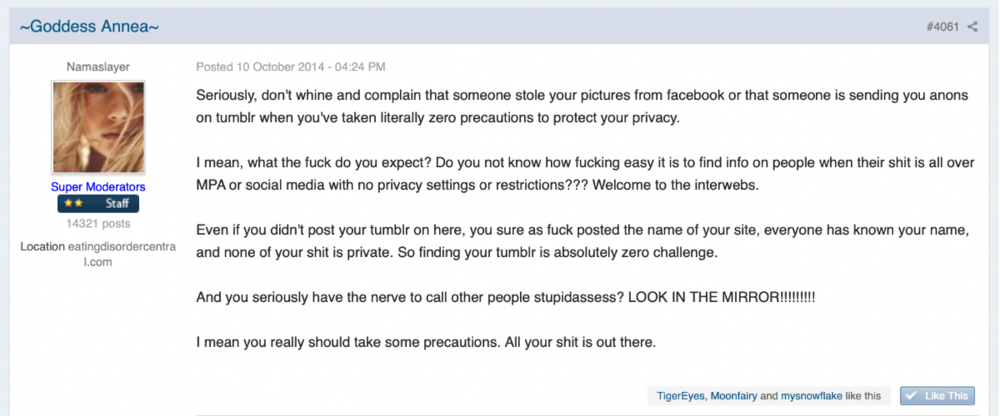Image resolution: width=1000 pixels, height=416 pixels.
Task: Click the final line about taking precautions
Action: click(426, 342)
